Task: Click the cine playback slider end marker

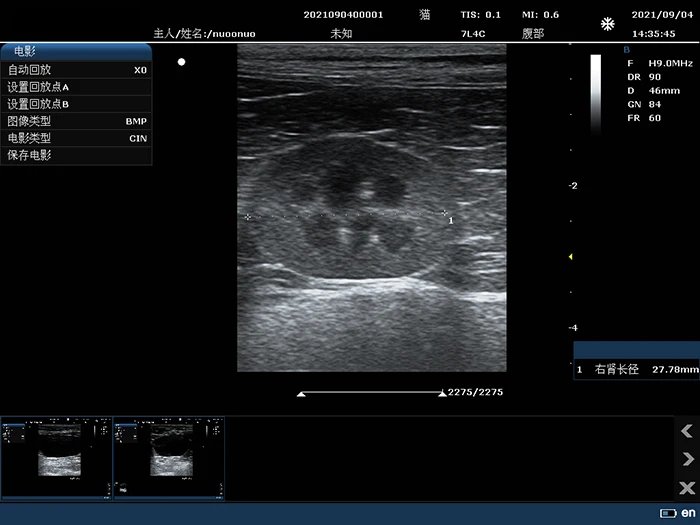Action: [442, 394]
